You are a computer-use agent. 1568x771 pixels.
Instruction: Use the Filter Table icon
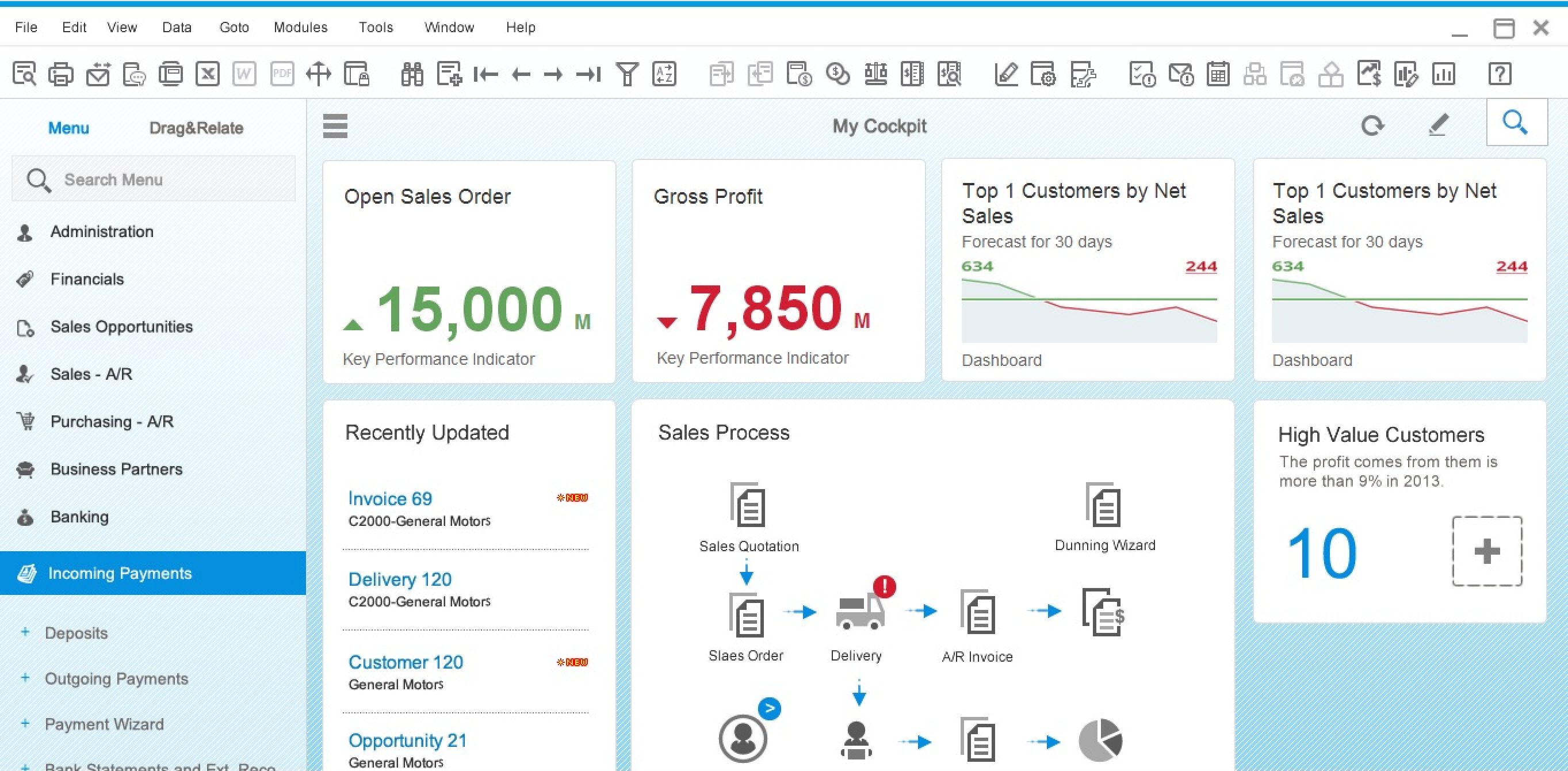coord(628,74)
